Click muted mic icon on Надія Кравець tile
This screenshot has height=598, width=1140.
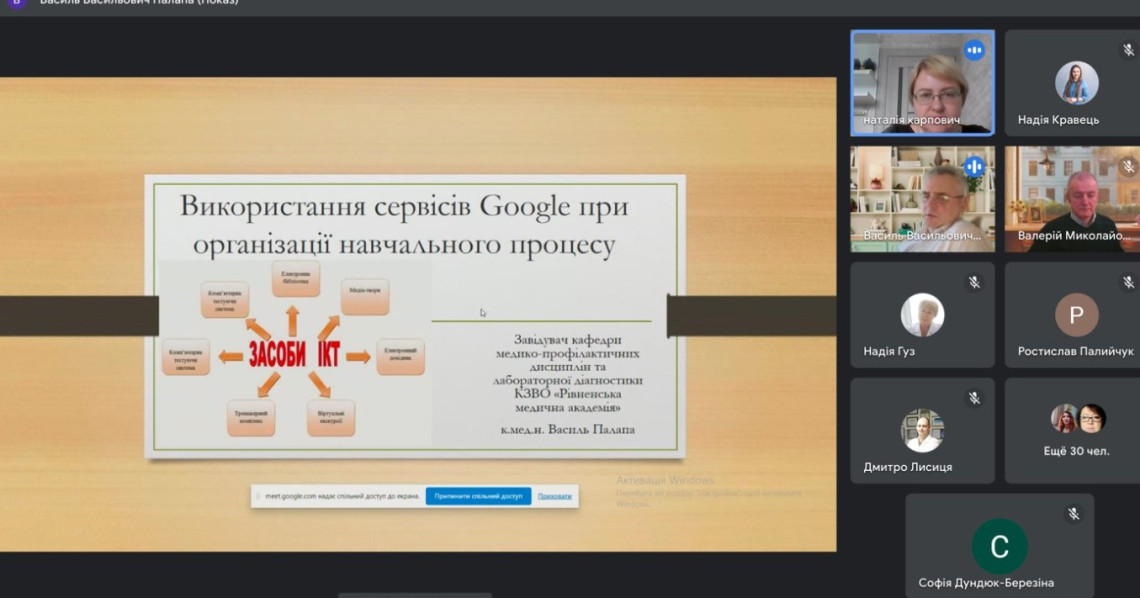point(1128,50)
